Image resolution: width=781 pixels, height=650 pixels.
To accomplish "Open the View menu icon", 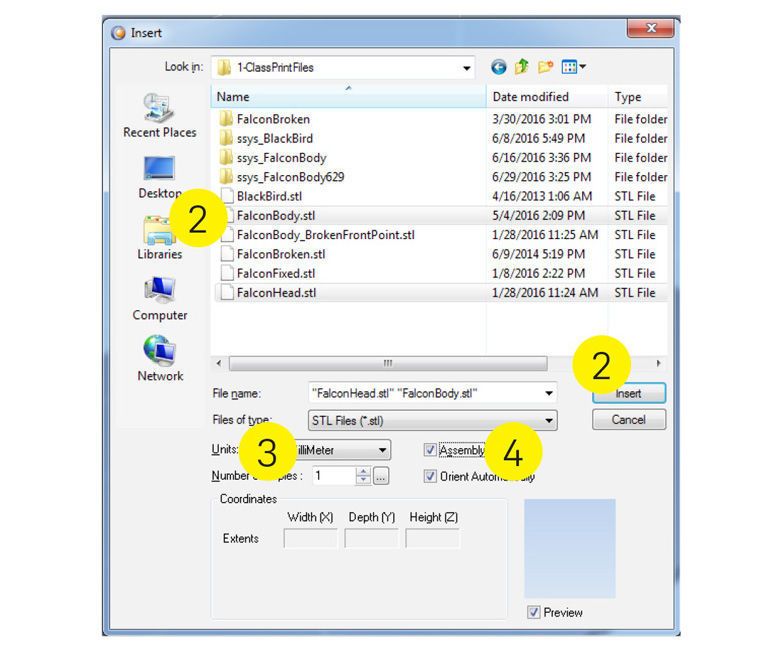I will point(573,67).
